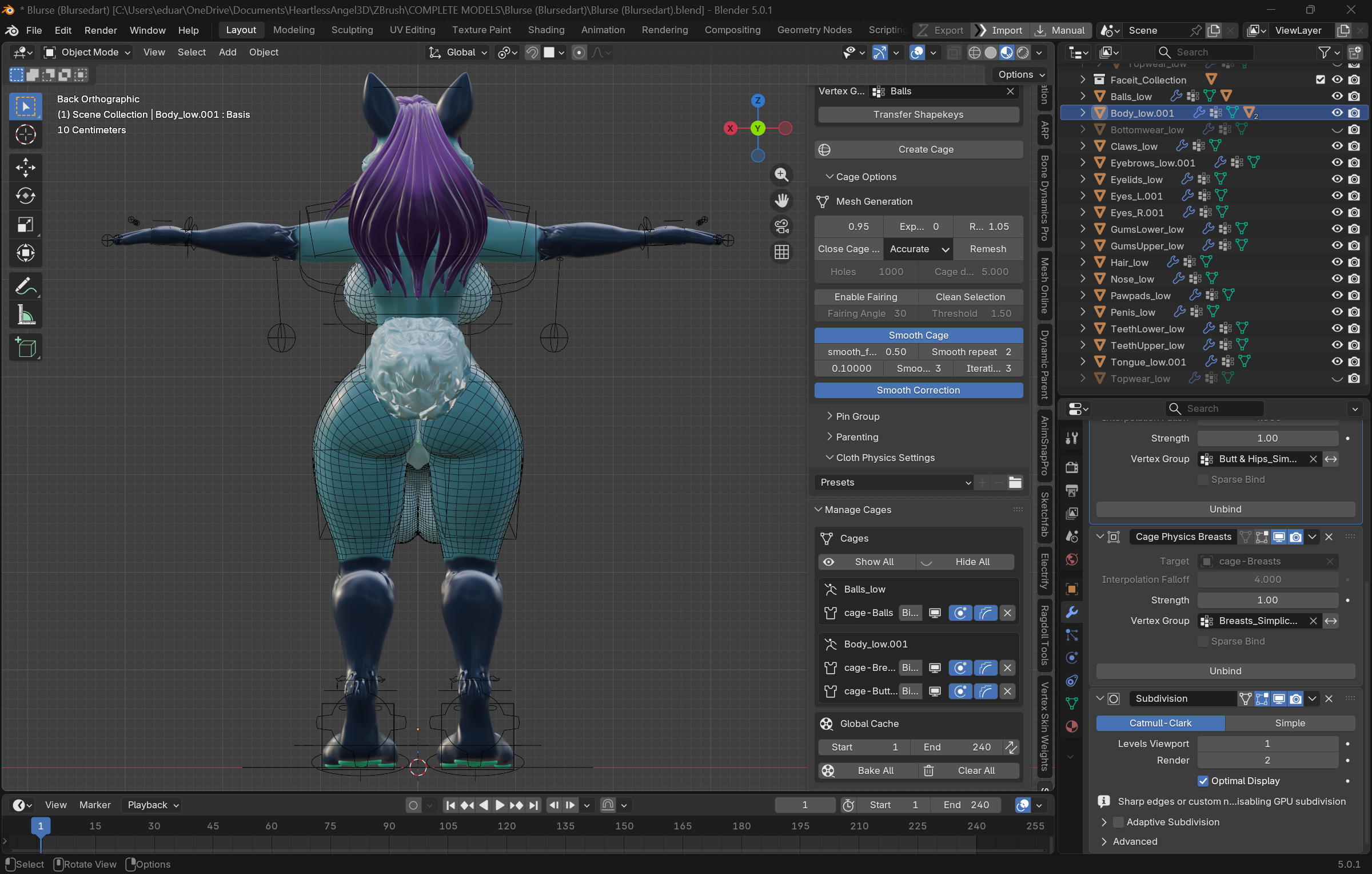Viewport: 1372px width, 874px height.
Task: Collapse the Cage Options section
Action: [860, 177]
